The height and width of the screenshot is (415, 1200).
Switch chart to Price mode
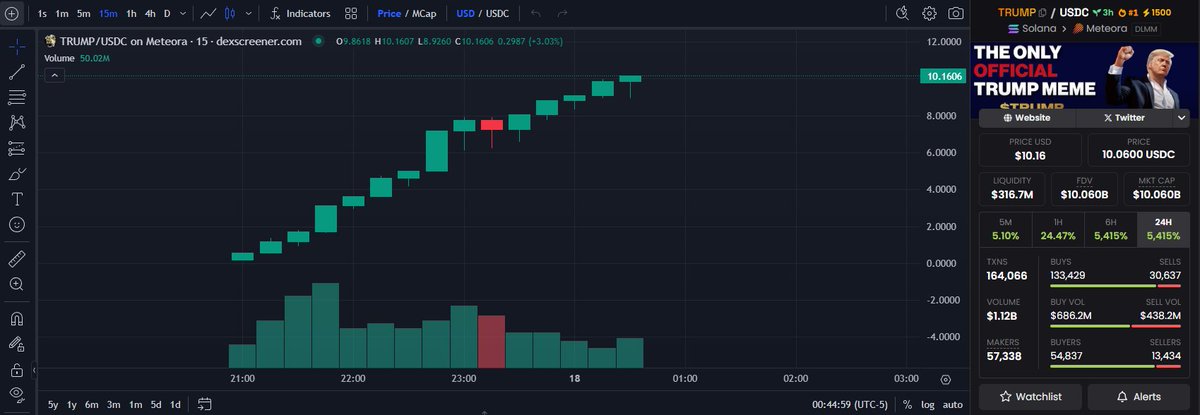coord(388,14)
